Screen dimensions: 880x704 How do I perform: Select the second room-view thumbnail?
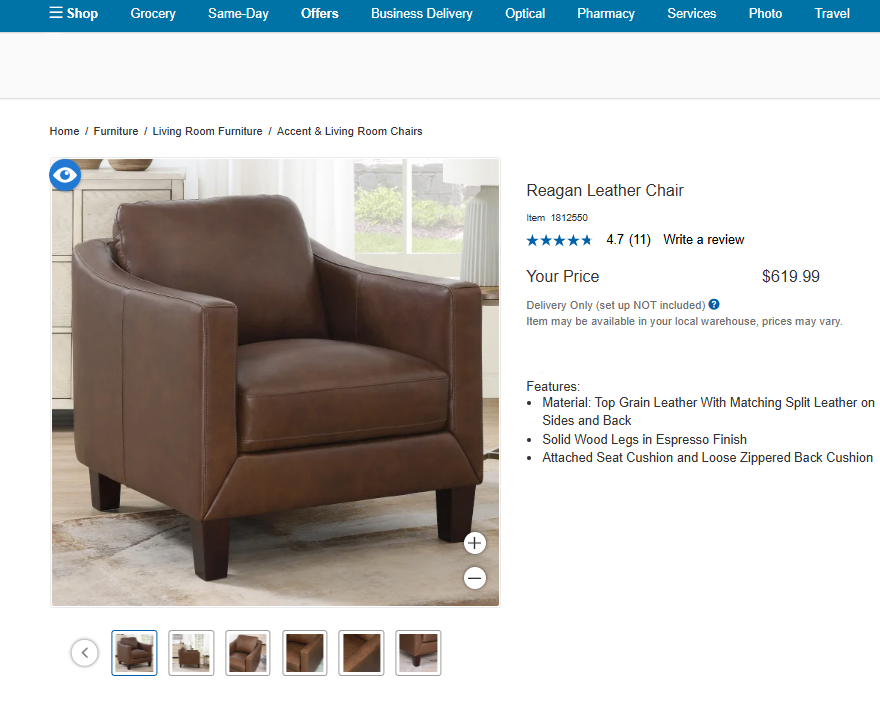191,653
